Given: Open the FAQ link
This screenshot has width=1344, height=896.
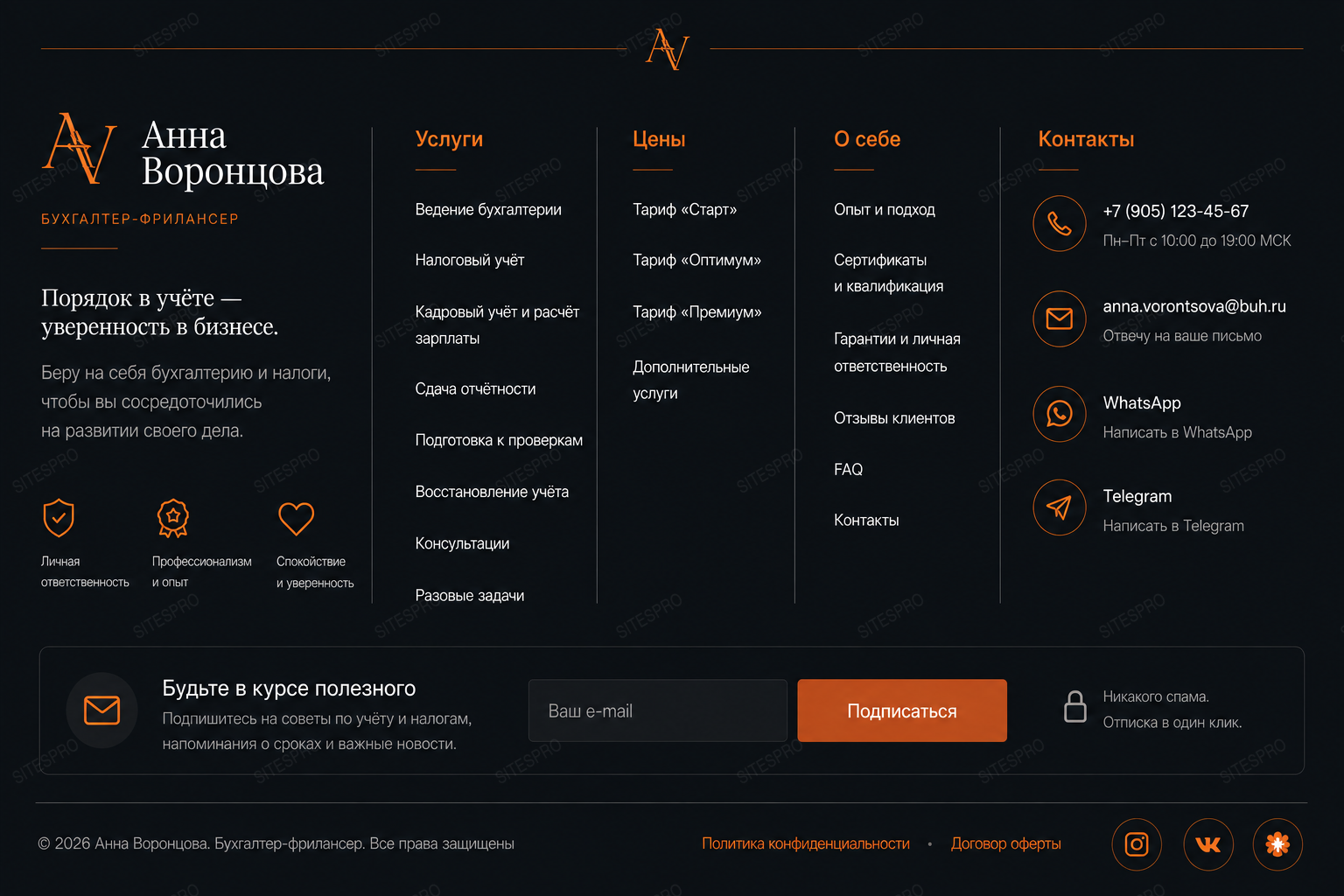Looking at the screenshot, I should click(848, 470).
